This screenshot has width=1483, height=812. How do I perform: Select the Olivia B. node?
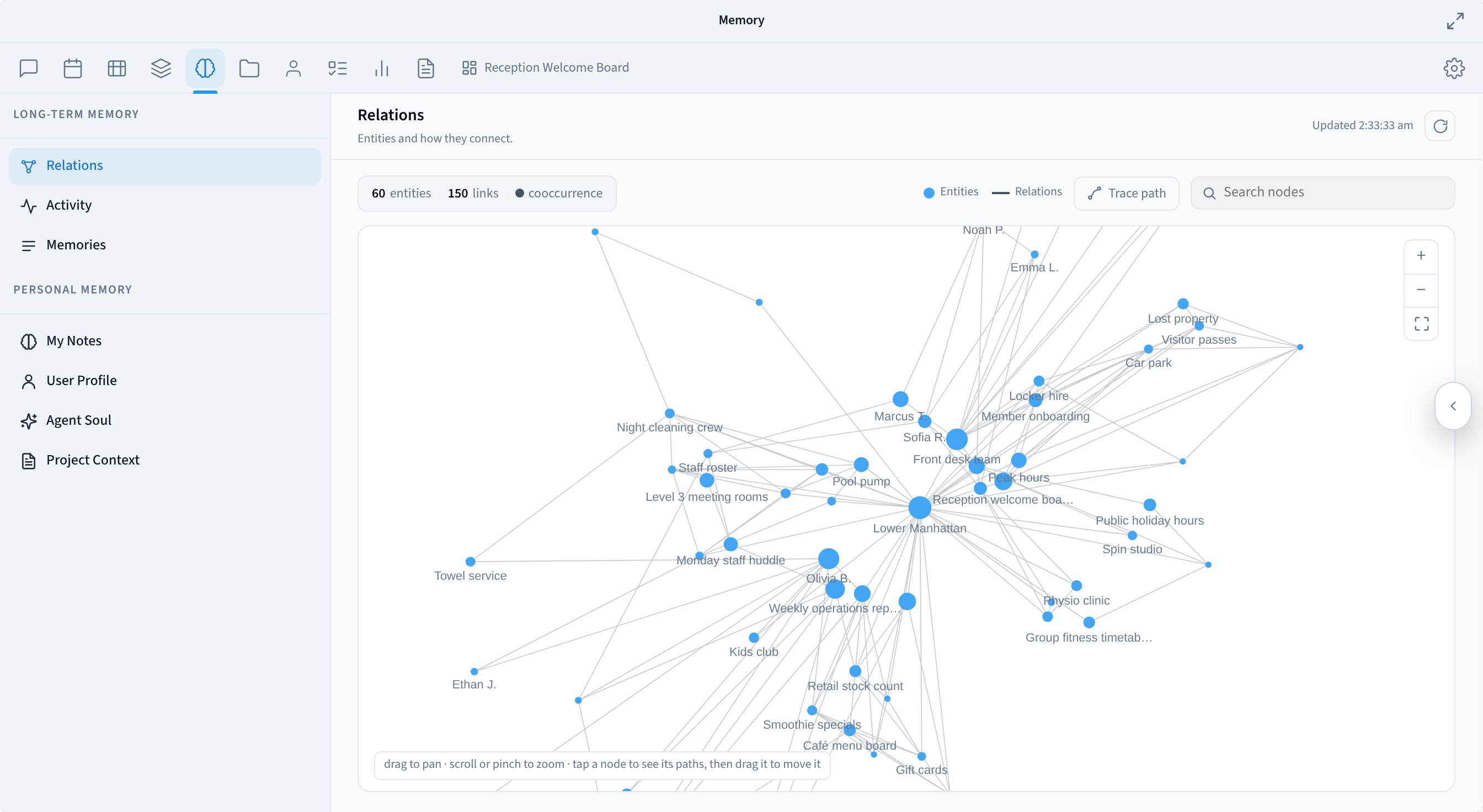coord(829,559)
